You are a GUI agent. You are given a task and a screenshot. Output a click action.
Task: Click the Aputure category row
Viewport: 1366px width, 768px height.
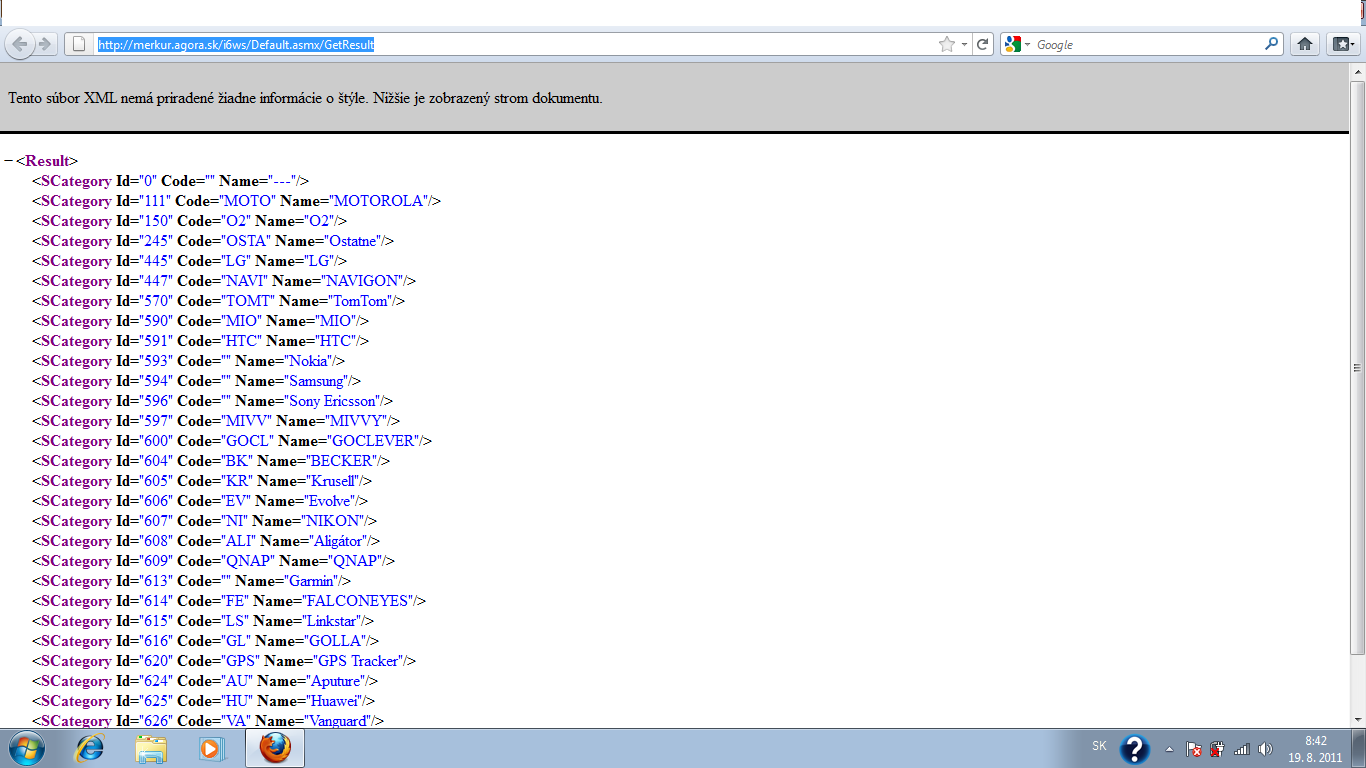click(x=206, y=681)
